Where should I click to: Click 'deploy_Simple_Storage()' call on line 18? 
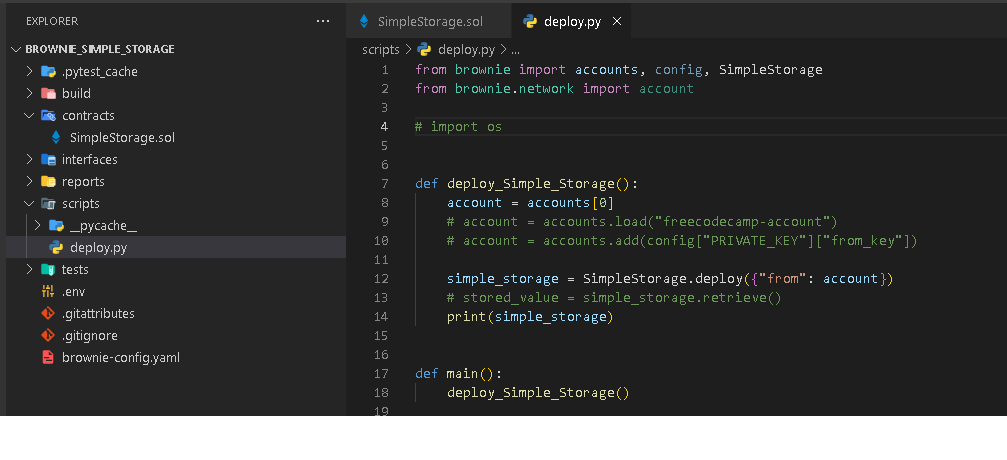pyautogui.click(x=538, y=393)
